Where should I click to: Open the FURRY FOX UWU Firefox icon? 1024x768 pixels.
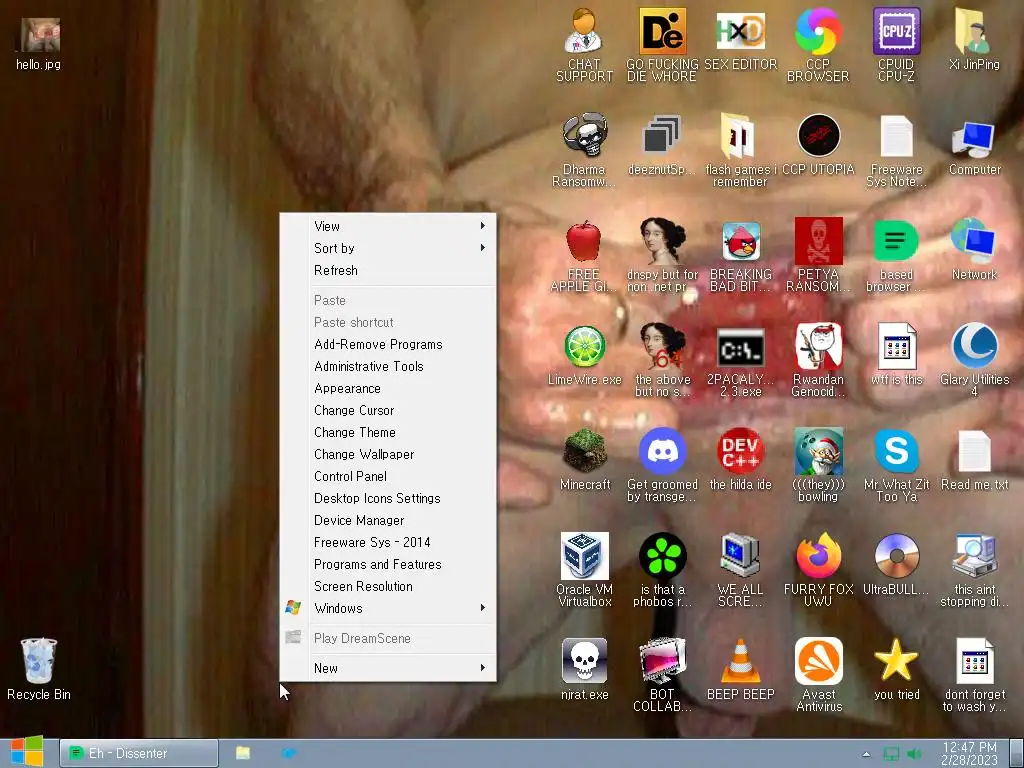click(818, 570)
